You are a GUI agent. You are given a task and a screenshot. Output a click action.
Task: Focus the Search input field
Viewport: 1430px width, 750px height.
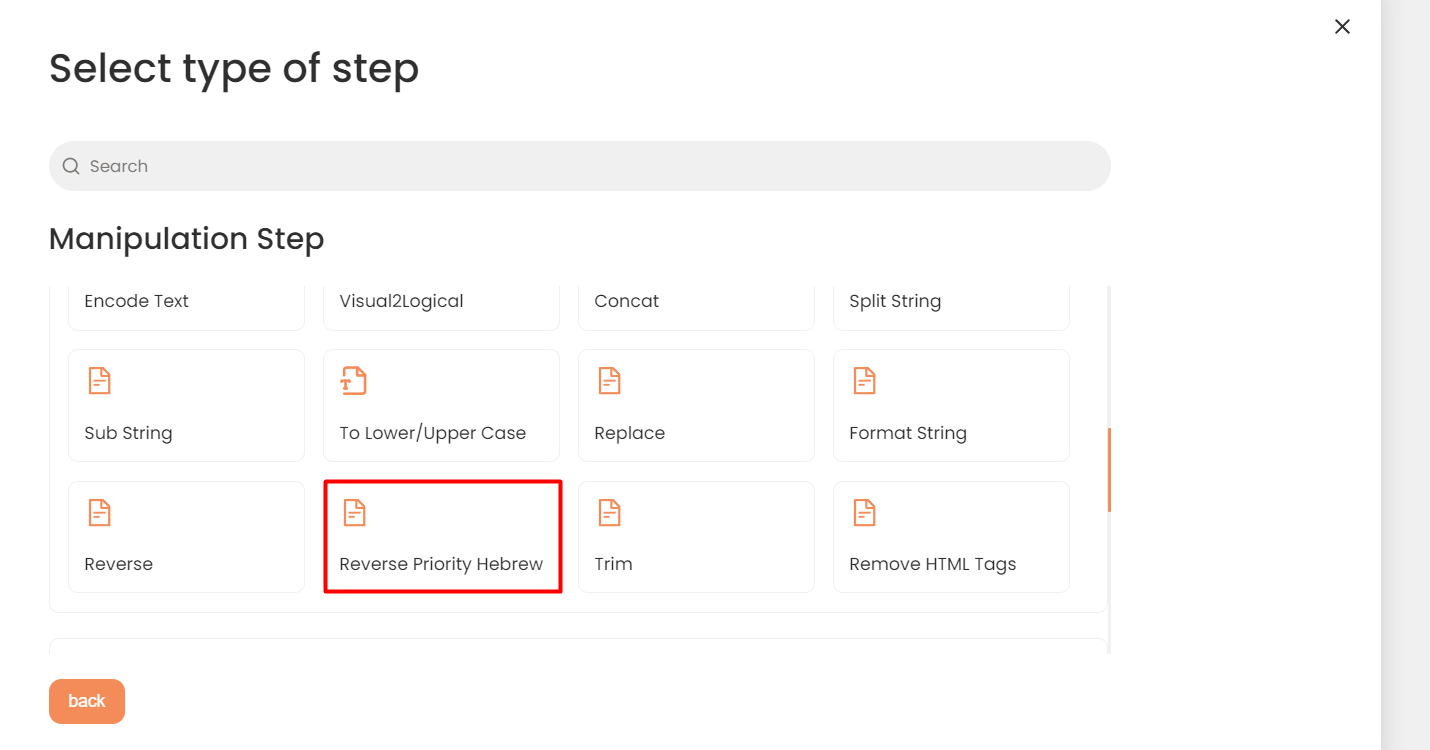pos(580,166)
